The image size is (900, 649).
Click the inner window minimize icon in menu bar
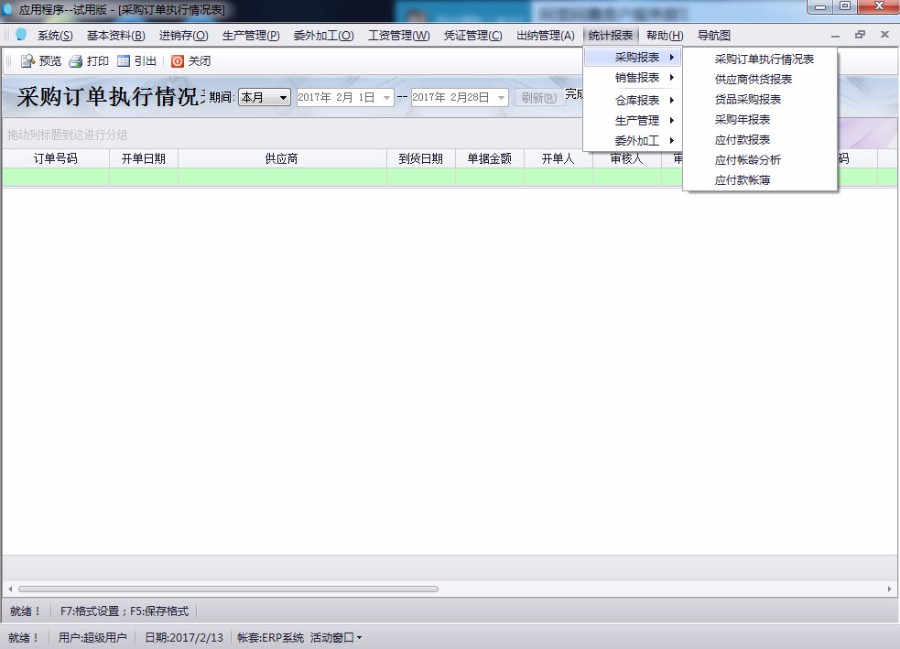(835, 36)
